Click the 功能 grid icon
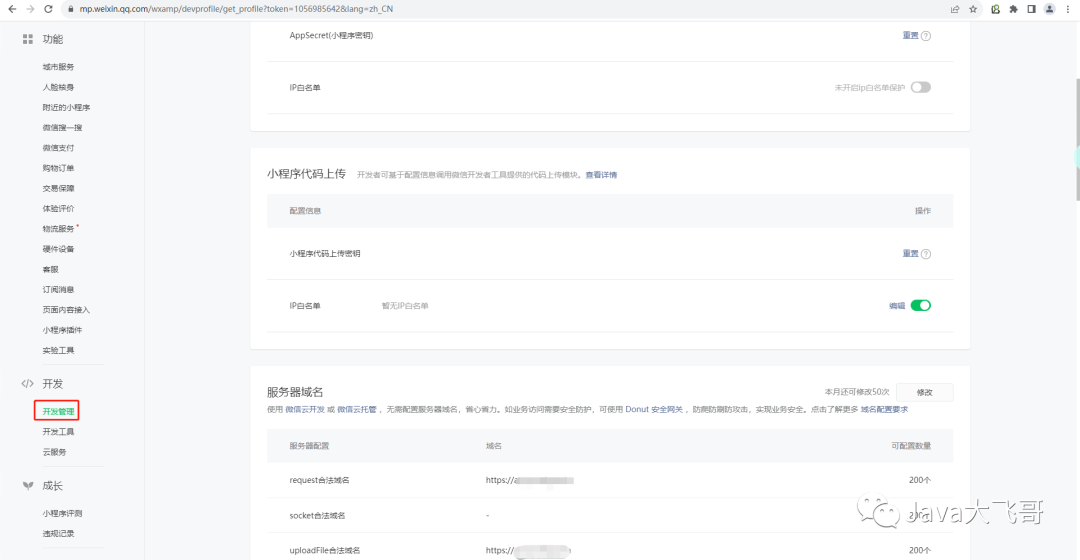 click(x=28, y=39)
